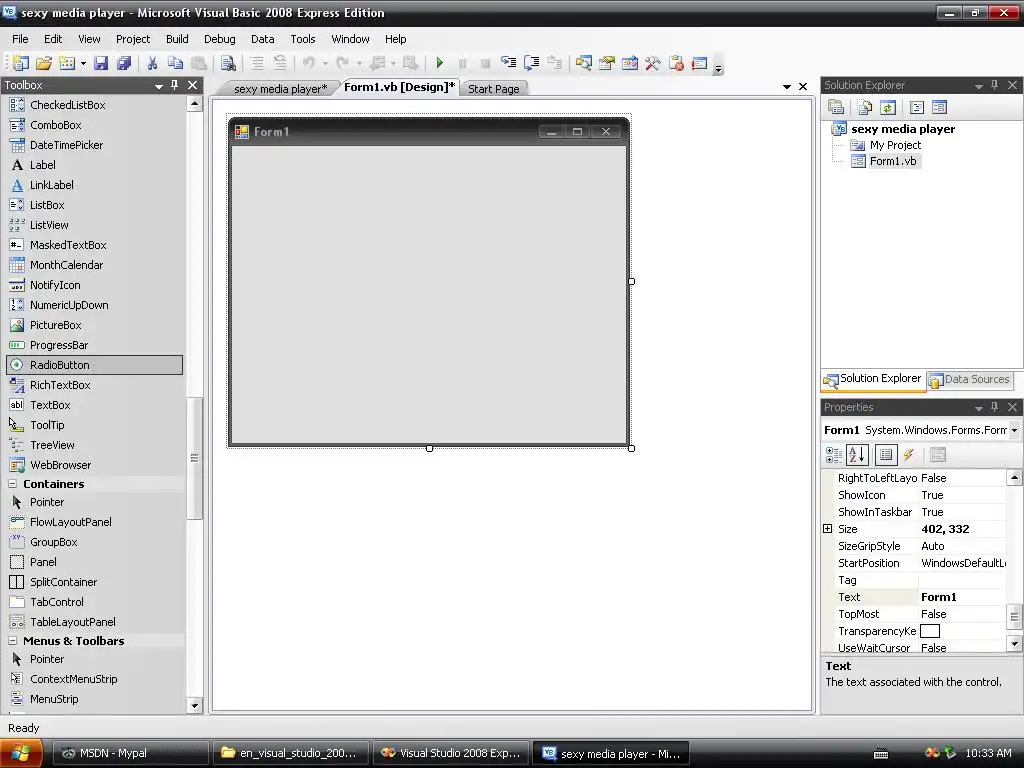Select PictureBox in the Toolbox
The height and width of the screenshot is (768, 1024).
point(95,325)
